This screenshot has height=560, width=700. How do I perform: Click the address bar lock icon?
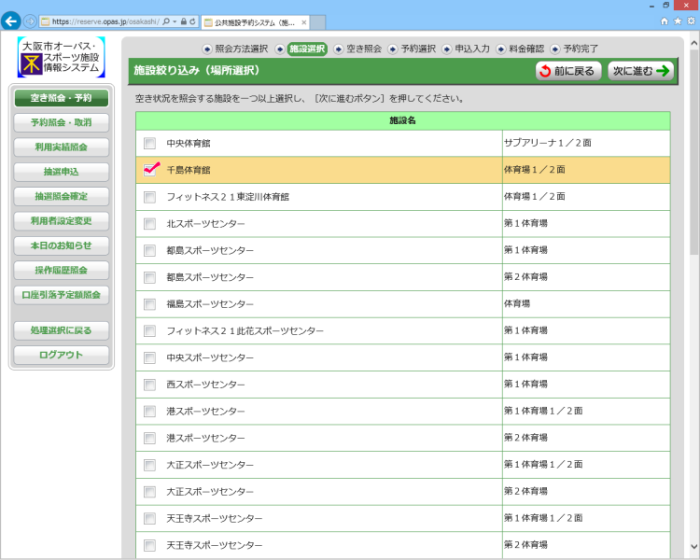[x=183, y=21]
